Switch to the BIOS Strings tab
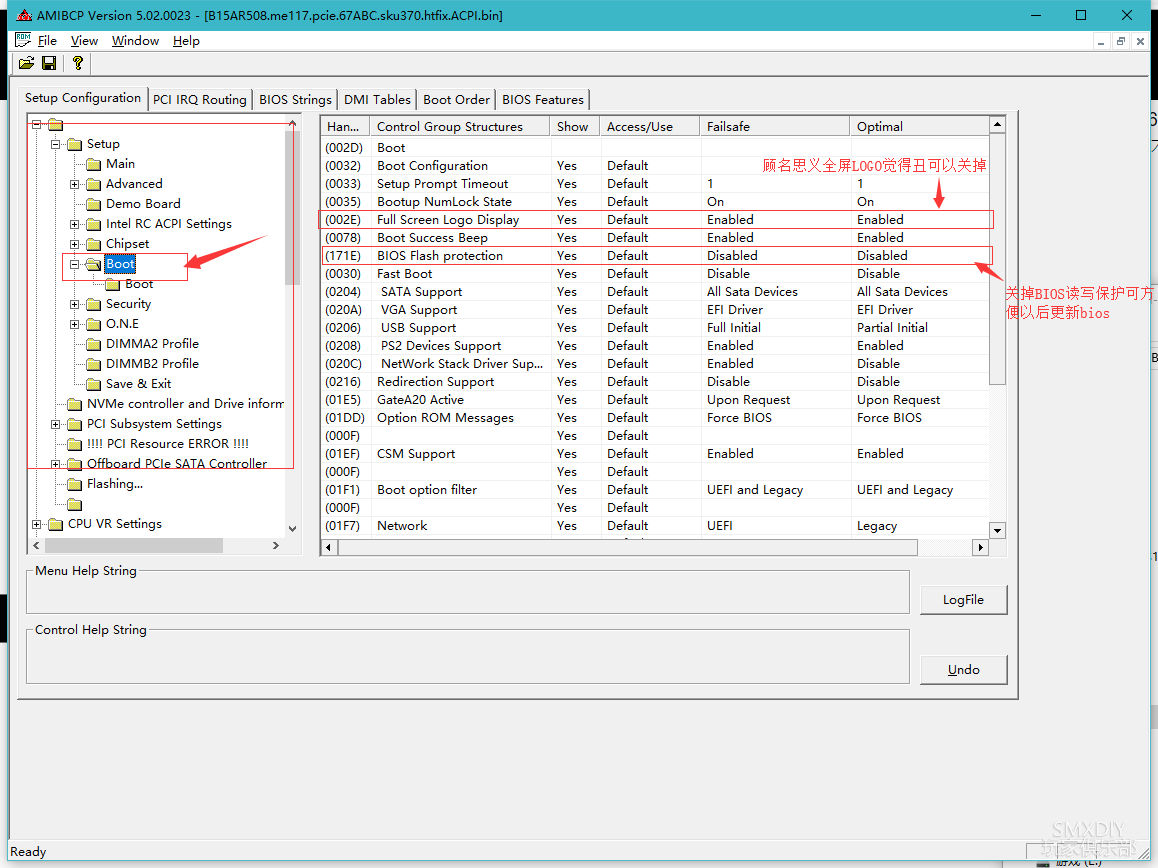Image resolution: width=1158 pixels, height=868 pixels. pos(295,100)
